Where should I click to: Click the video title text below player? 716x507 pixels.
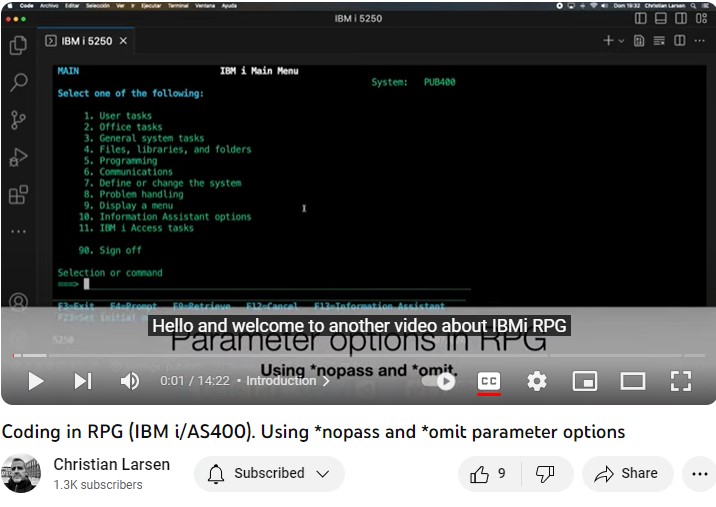[313, 432]
